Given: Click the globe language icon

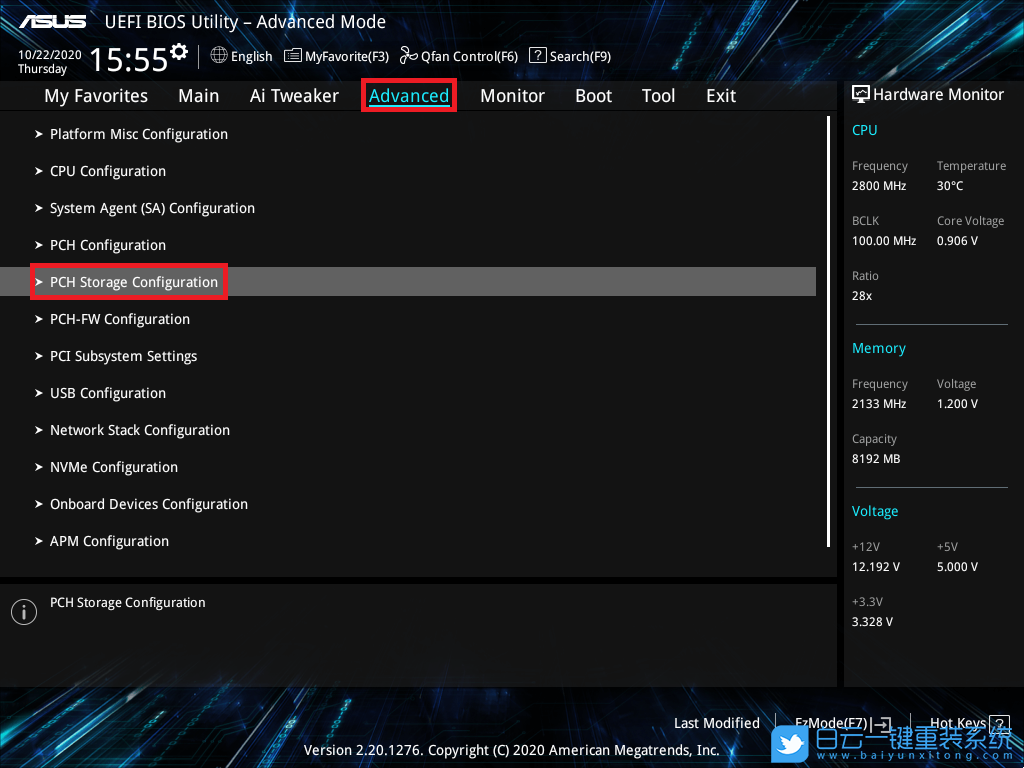Looking at the screenshot, I should pos(219,56).
